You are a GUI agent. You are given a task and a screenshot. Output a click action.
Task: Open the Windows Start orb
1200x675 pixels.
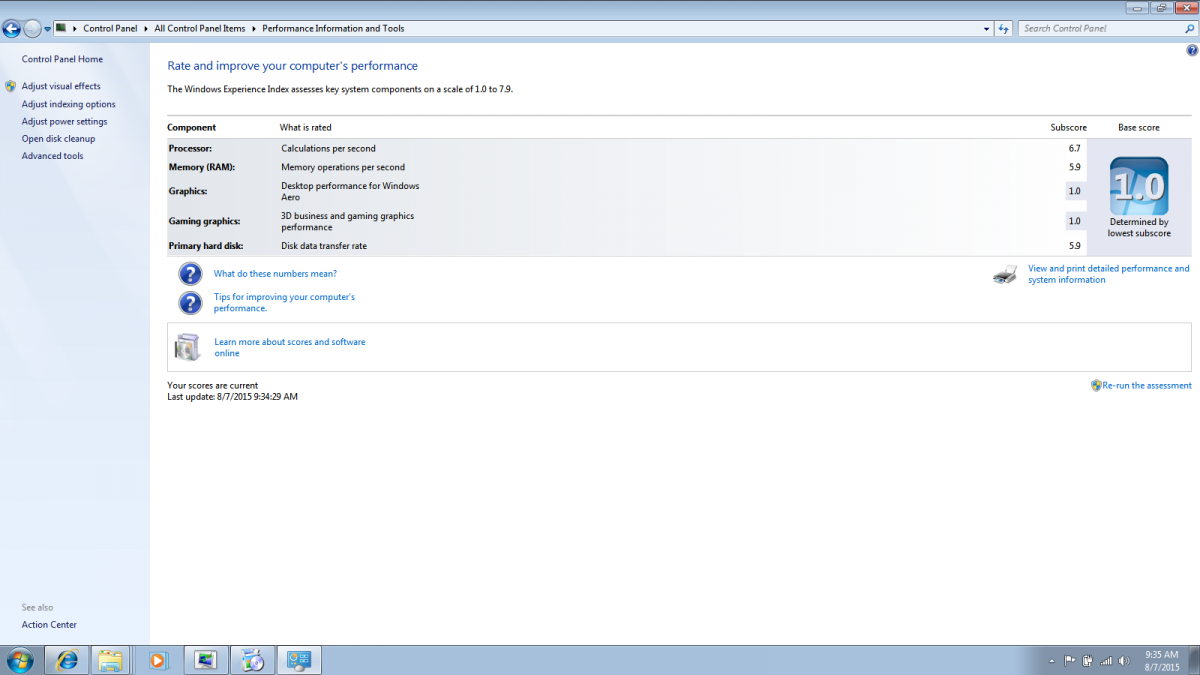click(x=19, y=660)
